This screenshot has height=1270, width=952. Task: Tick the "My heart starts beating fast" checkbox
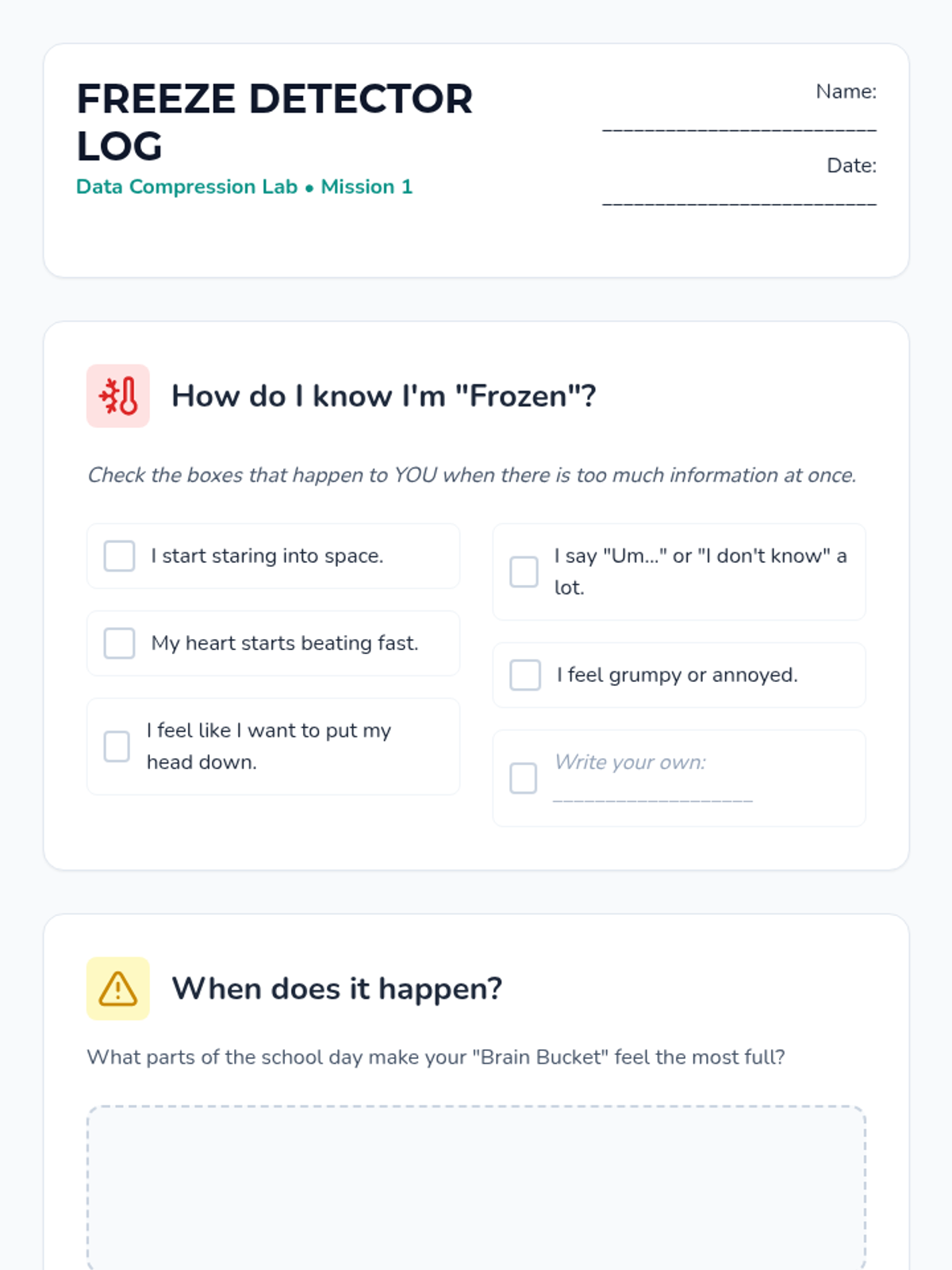pos(119,643)
